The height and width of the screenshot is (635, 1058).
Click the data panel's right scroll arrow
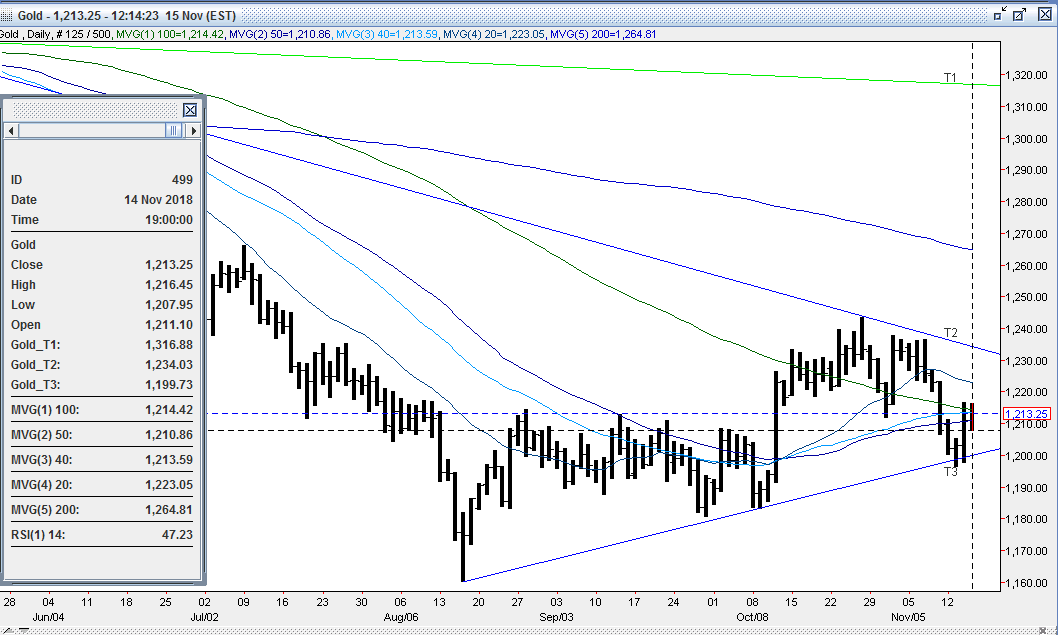click(194, 130)
